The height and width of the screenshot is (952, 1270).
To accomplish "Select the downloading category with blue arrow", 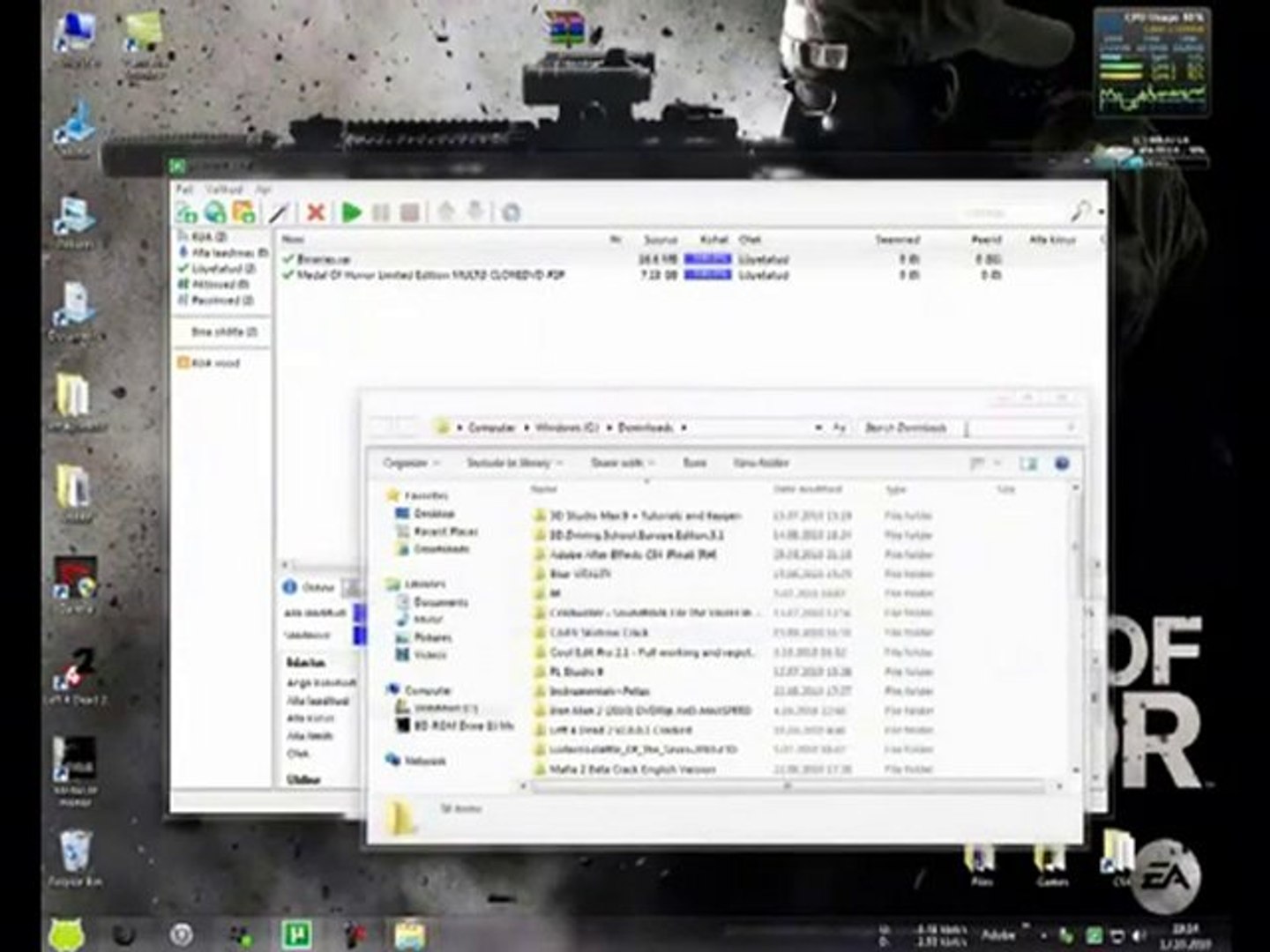I will tap(223, 252).
